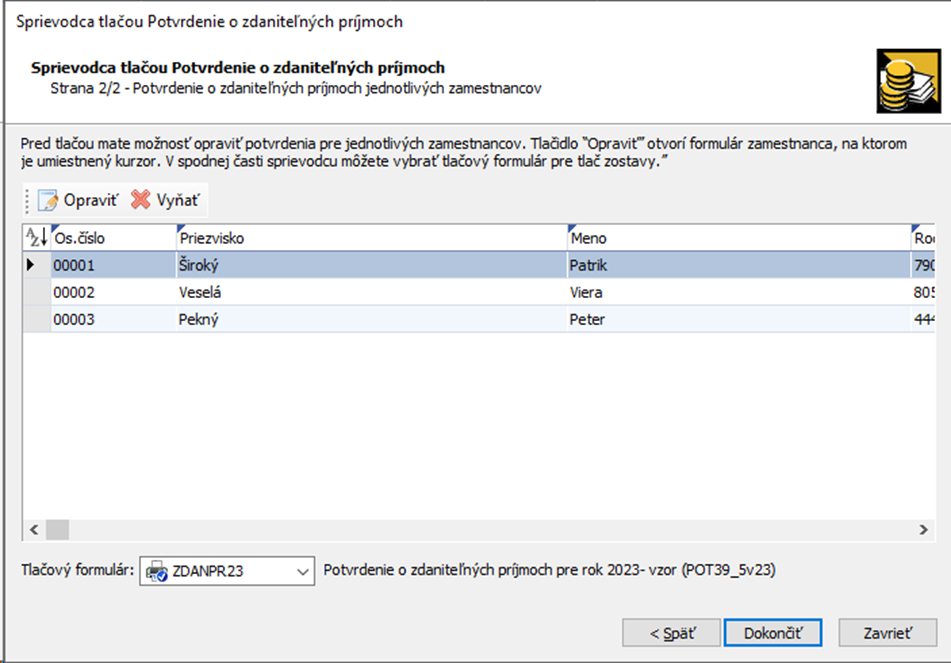The image size is (951, 663).
Task: Click the A-Z sort icon in grid header
Action: (36, 238)
